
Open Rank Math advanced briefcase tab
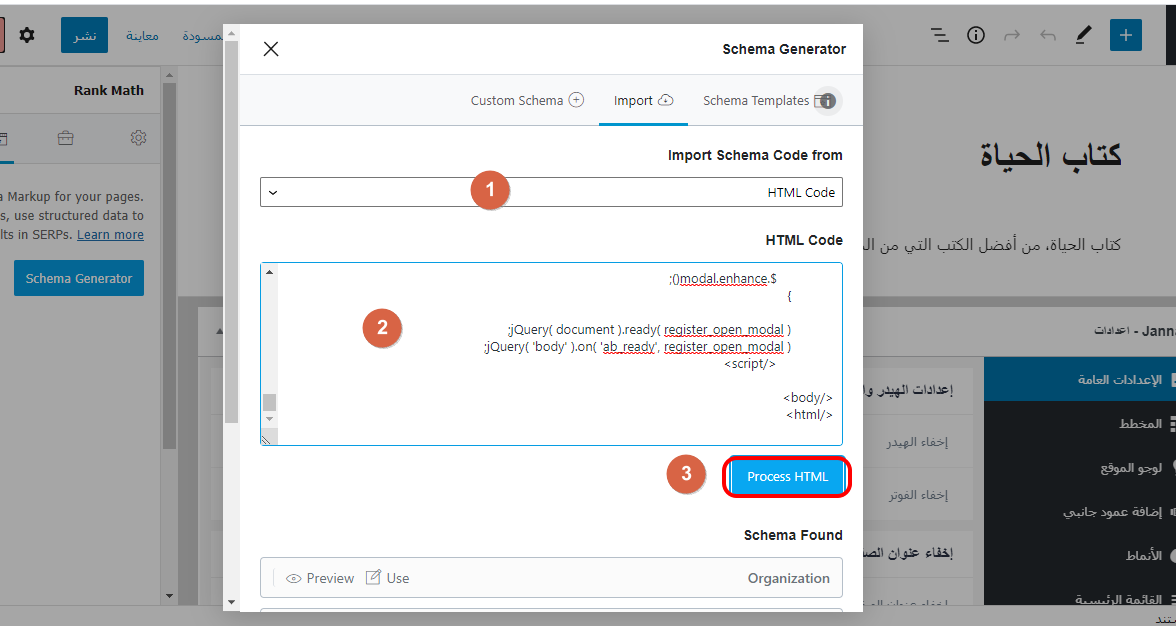[65, 138]
